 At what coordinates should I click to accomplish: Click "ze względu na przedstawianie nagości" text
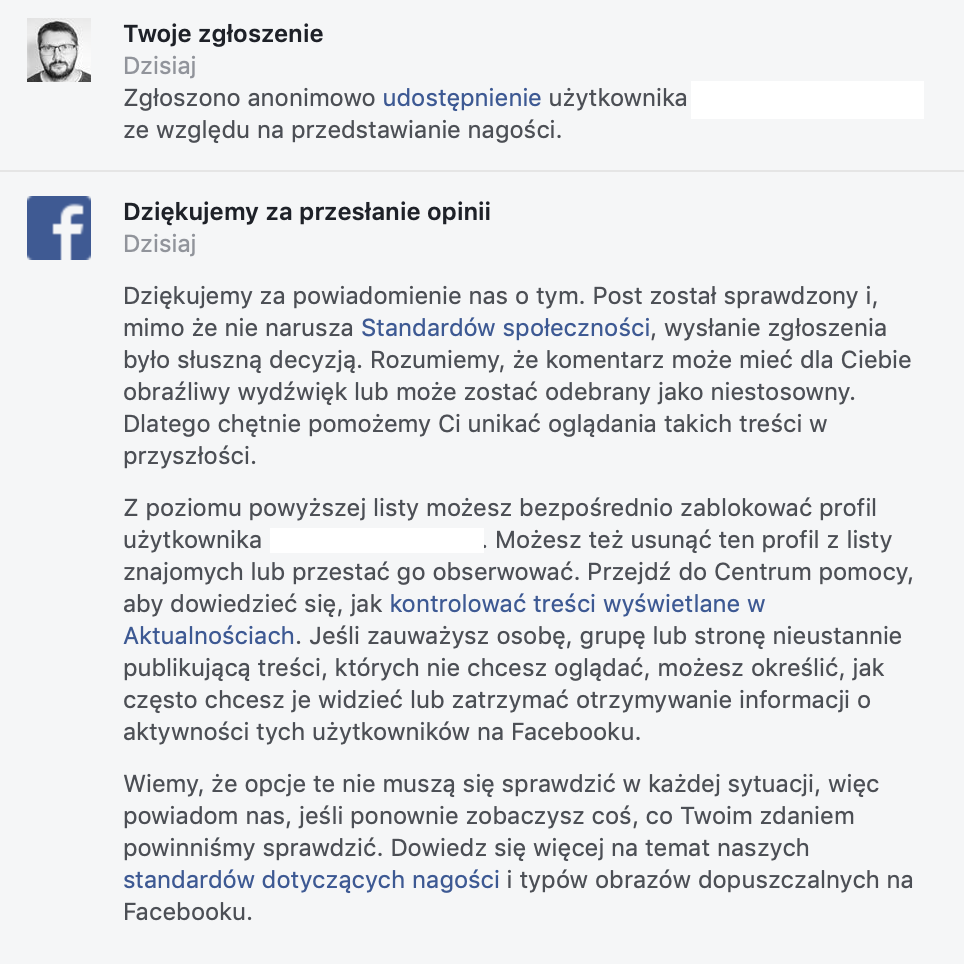(342, 130)
